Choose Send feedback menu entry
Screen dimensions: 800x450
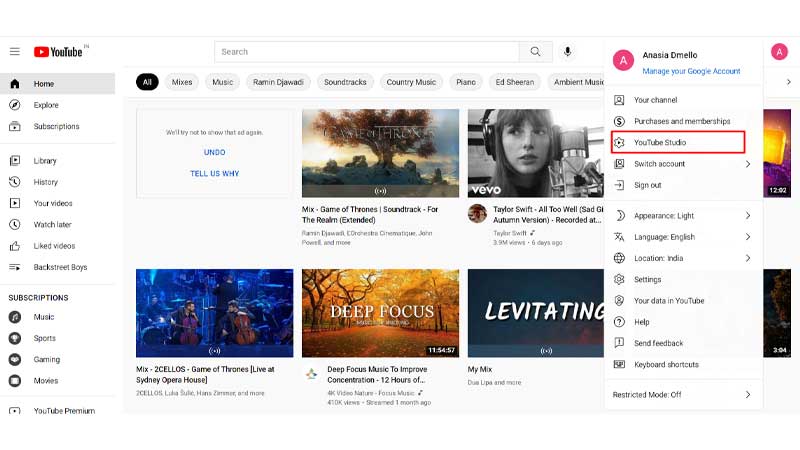tap(683, 343)
